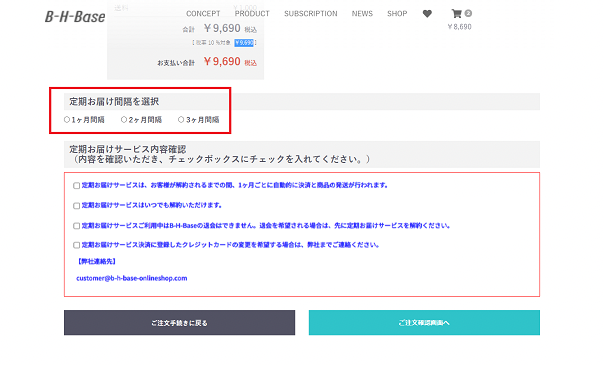This screenshot has width=604, height=365.
Task: Select the 2ヶ月間隔 delivery interval
Action: pyautogui.click(x=124, y=120)
